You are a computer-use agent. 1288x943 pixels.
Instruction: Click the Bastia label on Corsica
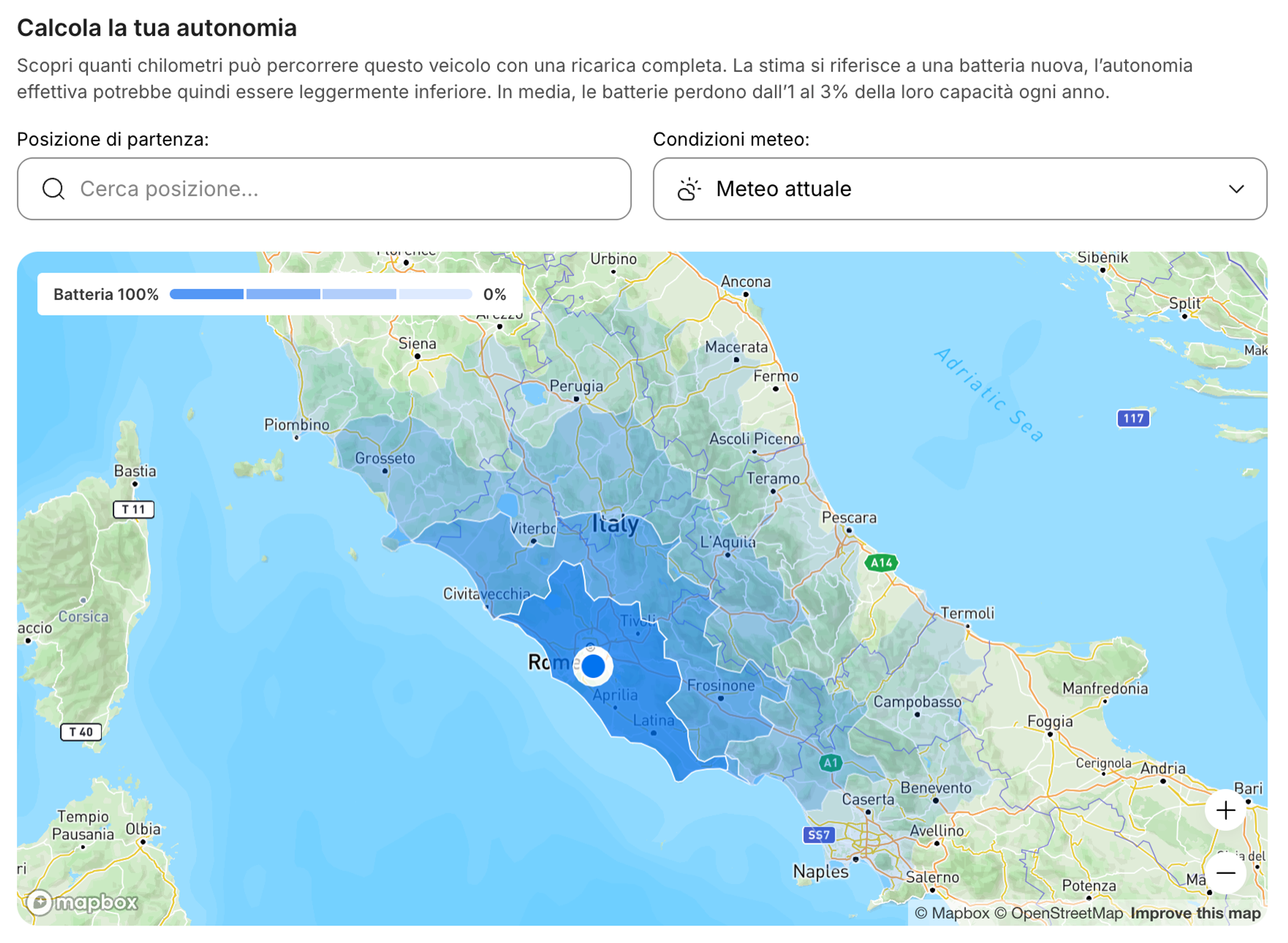(135, 472)
